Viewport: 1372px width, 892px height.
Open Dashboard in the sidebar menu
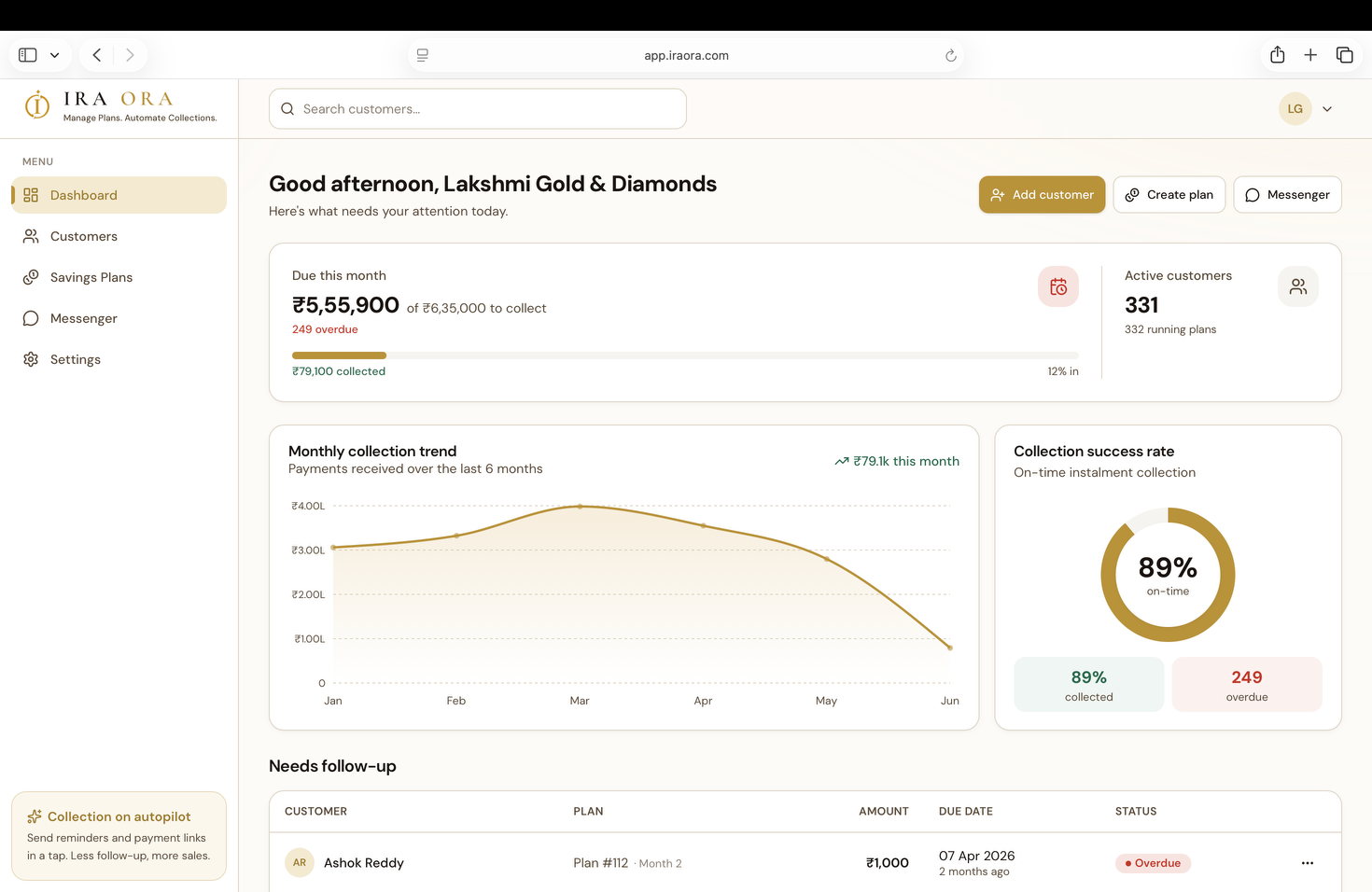[119, 195]
